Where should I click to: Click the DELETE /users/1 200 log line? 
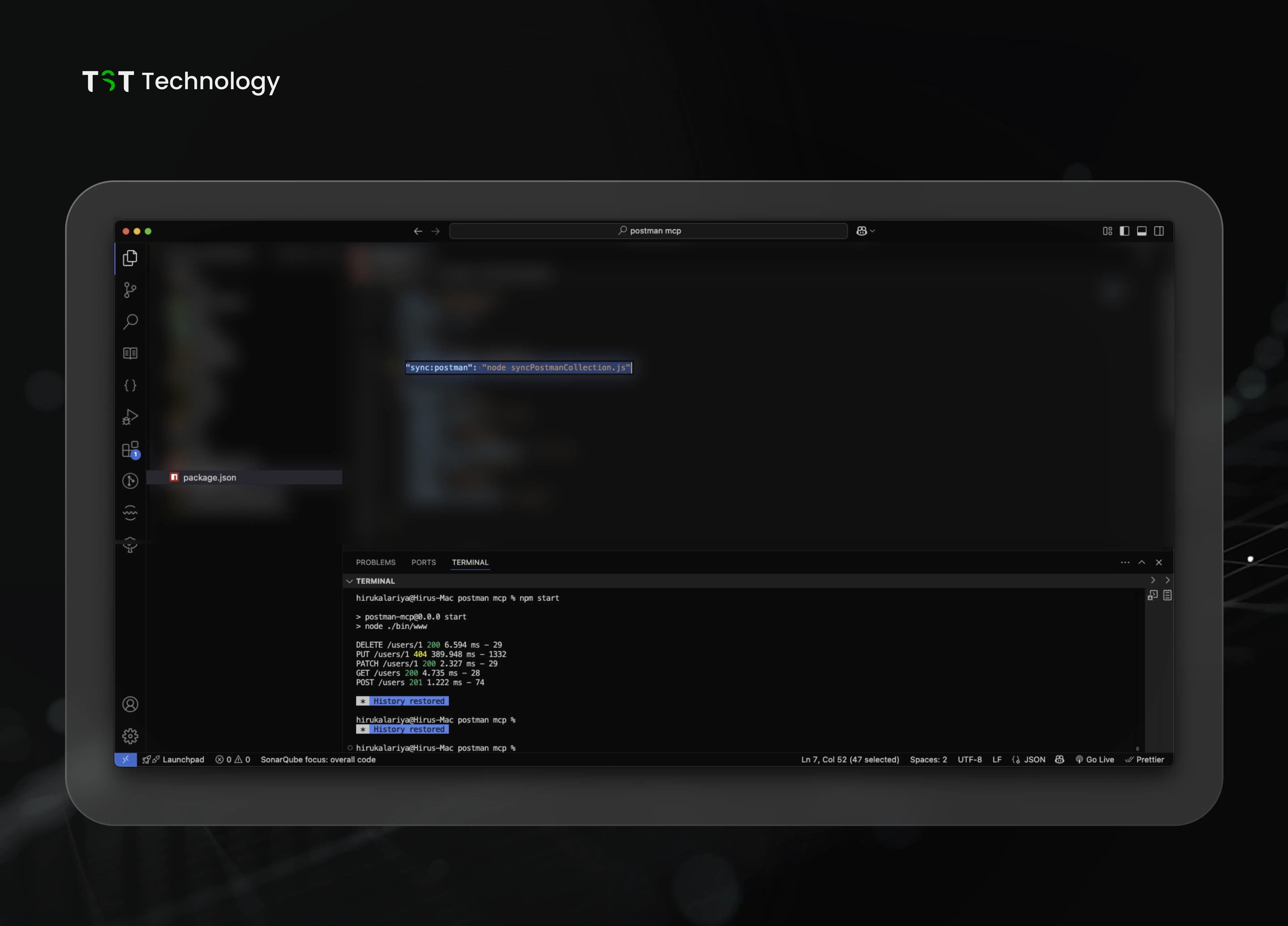pyautogui.click(x=429, y=645)
